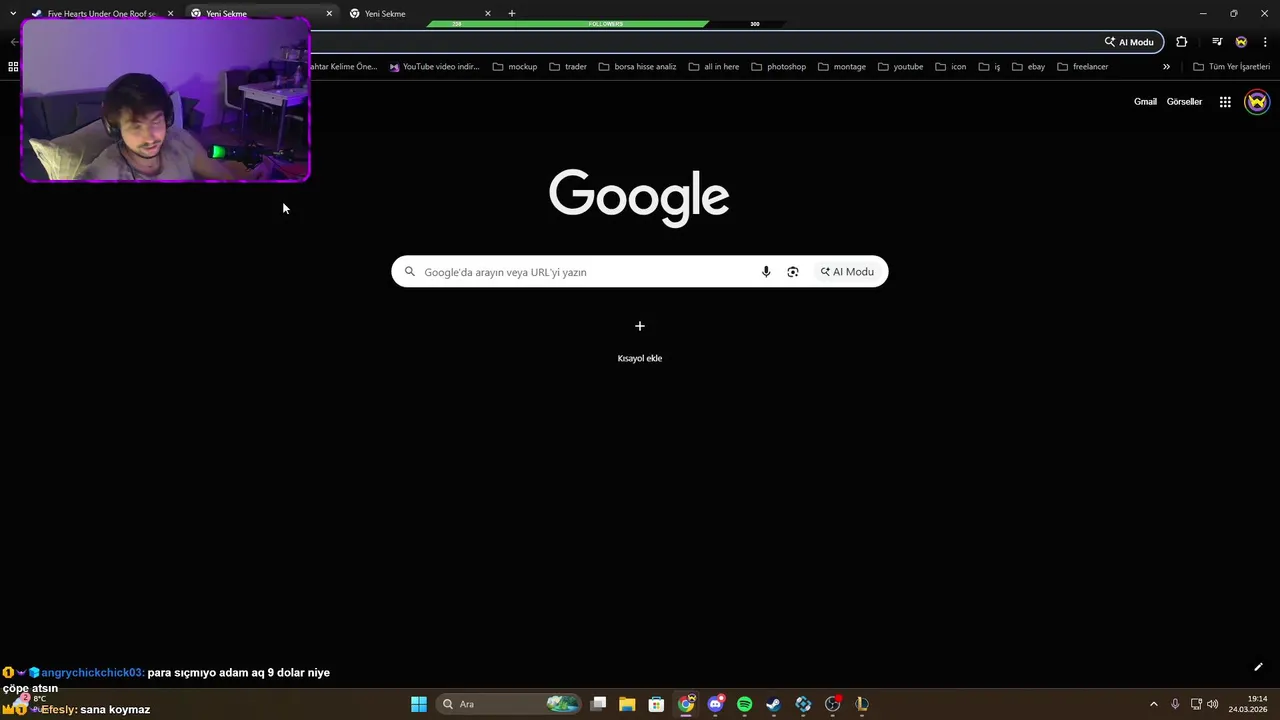Open the ebay bookmark folder

pos(1029,67)
